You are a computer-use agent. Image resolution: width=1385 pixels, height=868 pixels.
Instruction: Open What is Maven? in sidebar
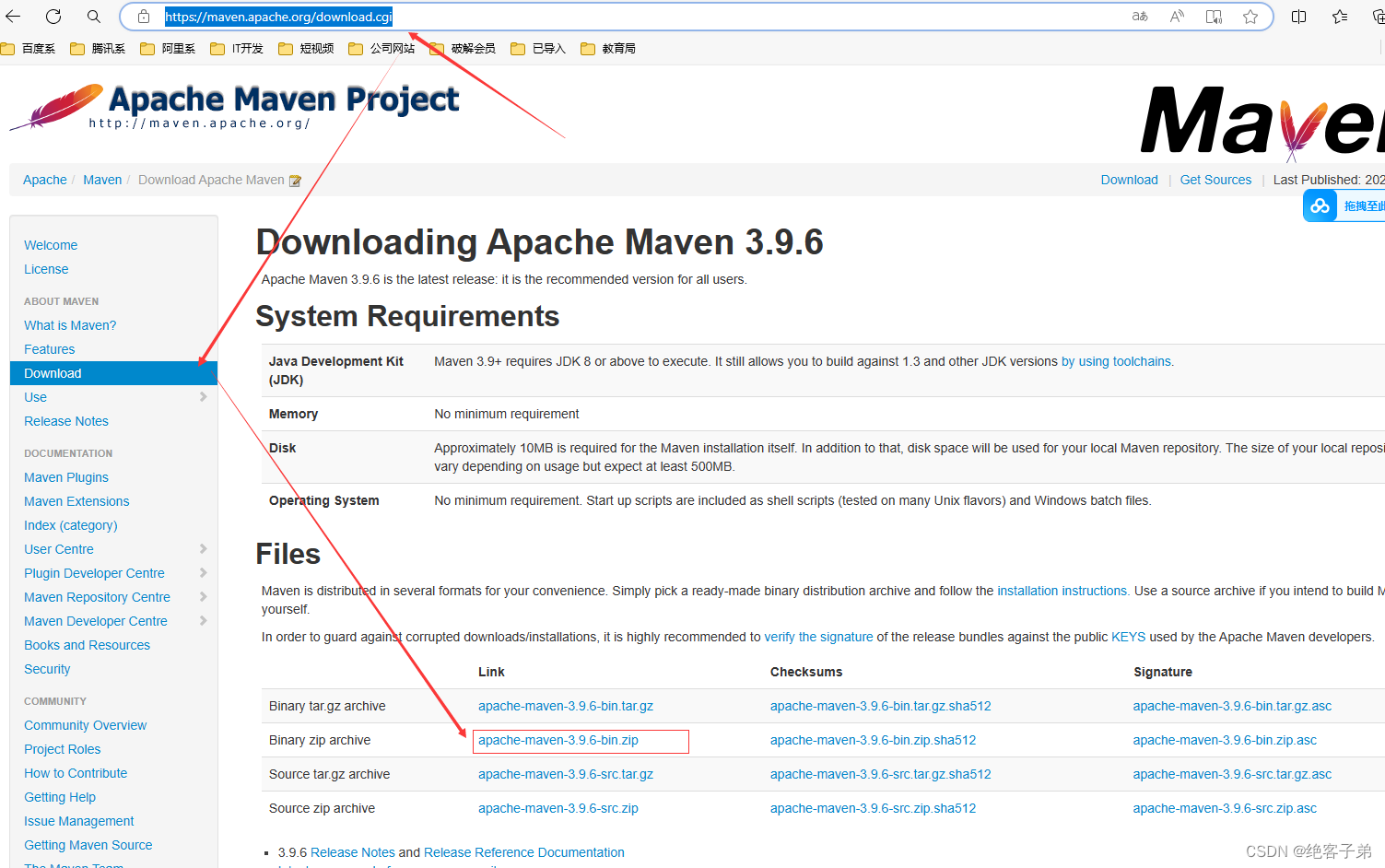pyautogui.click(x=70, y=325)
